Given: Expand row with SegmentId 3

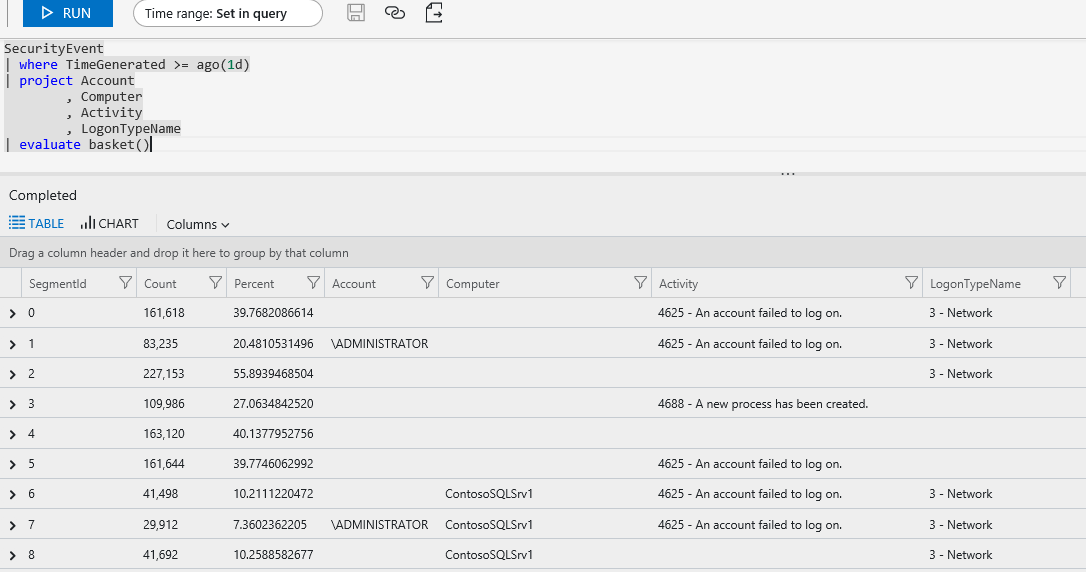Looking at the screenshot, I should coord(12,404).
